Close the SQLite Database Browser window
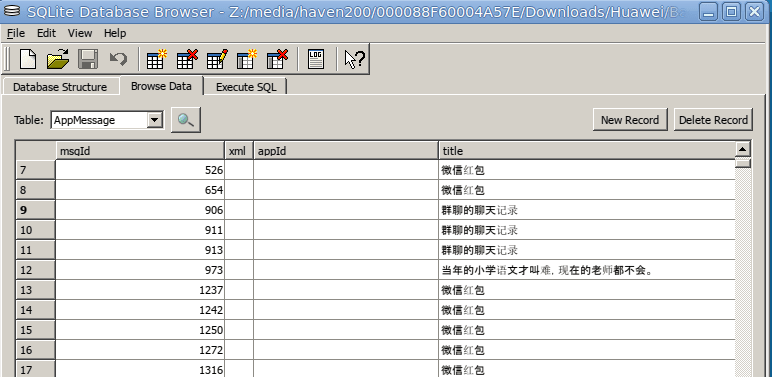The image size is (772, 377). pyautogui.click(x=754, y=11)
